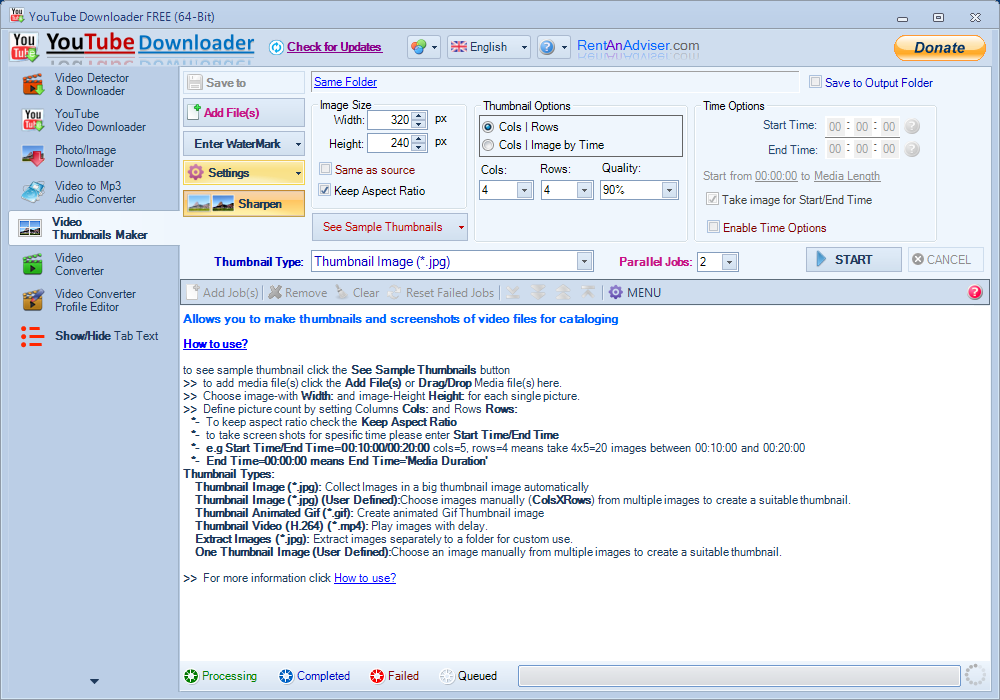1000x700 pixels.
Task: Open Video Converter Profile Editor icon
Action: 33,300
